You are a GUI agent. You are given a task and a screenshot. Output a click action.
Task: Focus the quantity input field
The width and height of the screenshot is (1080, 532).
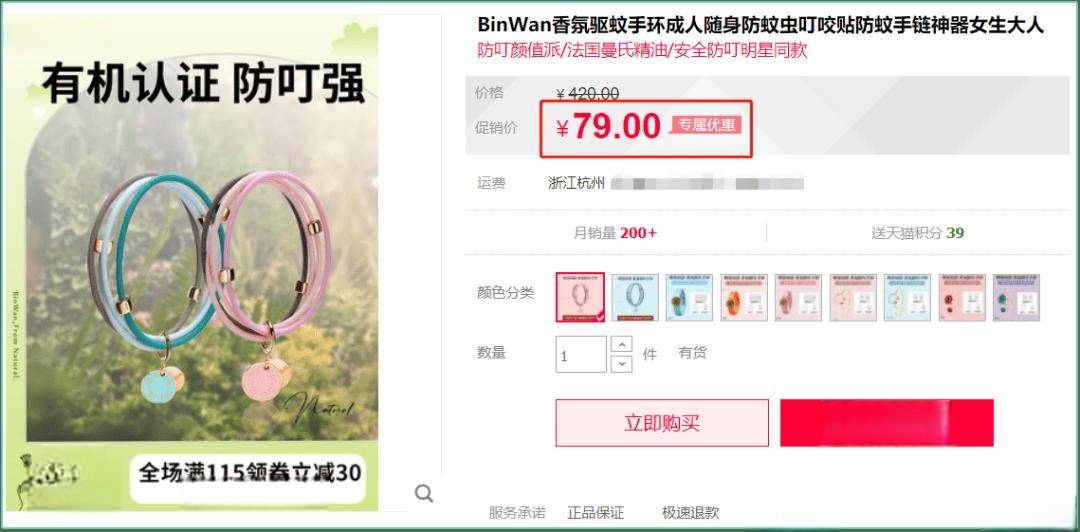coord(581,354)
